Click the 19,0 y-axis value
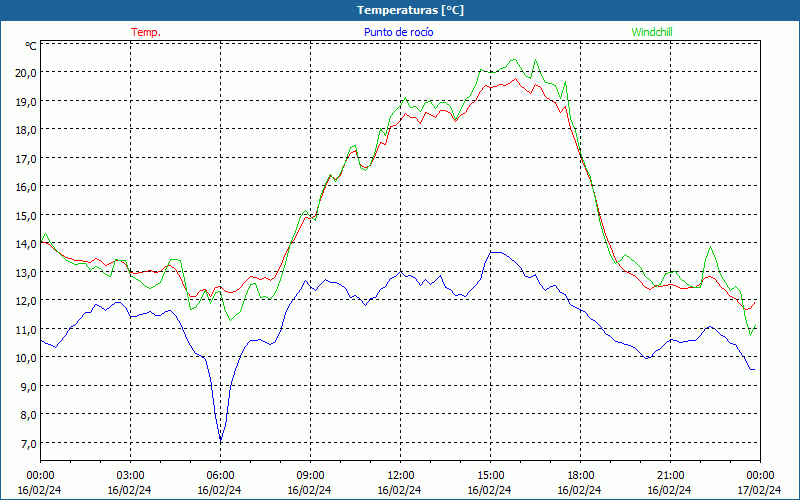Image resolution: width=800 pixels, height=500 pixels. (27, 101)
